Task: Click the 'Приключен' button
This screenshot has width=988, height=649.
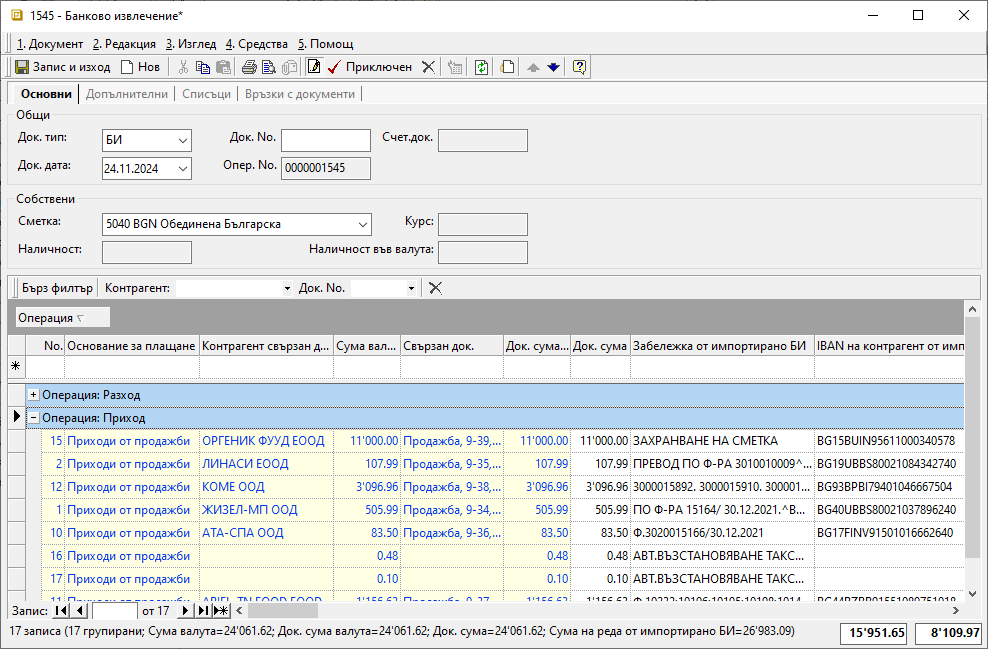Action: (x=370, y=67)
